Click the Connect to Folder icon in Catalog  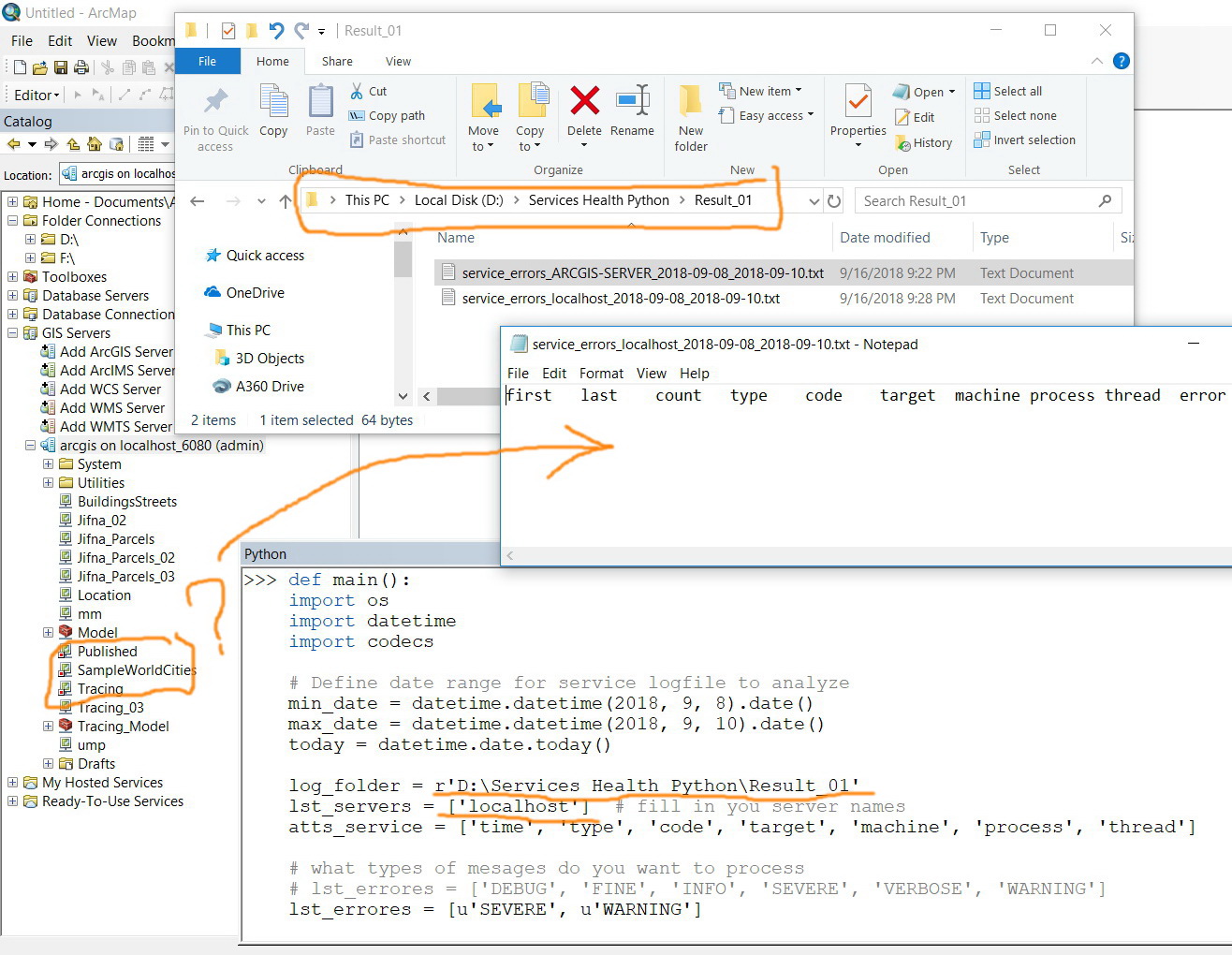[116, 144]
